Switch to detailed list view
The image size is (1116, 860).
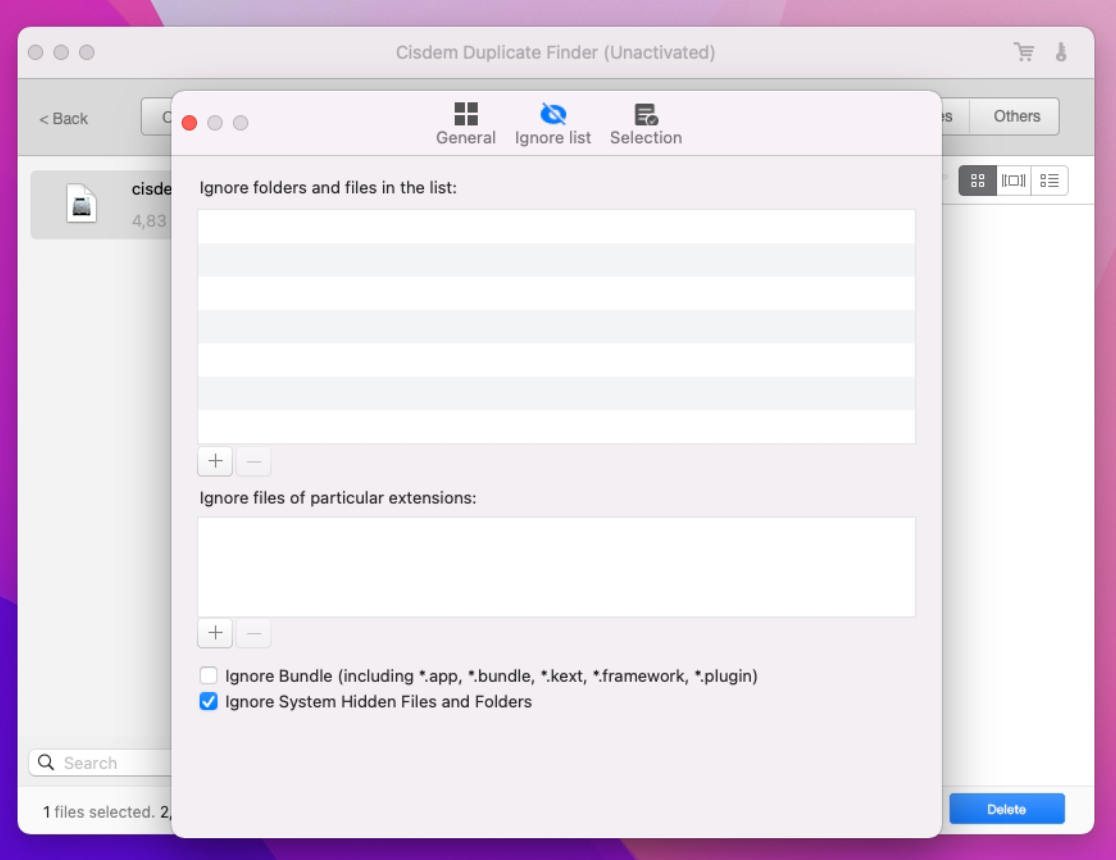coord(1049,181)
